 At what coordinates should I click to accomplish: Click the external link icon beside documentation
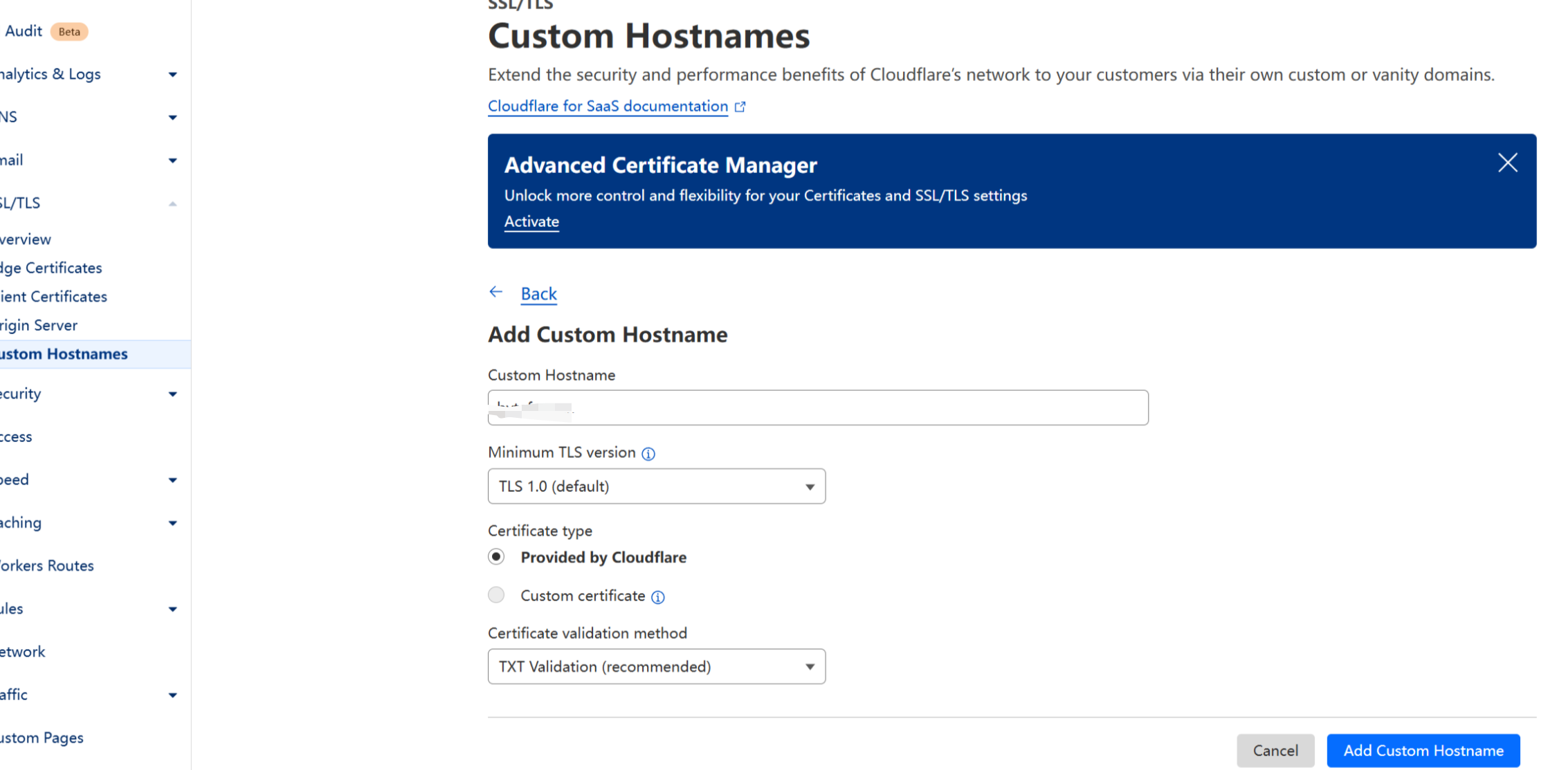(x=740, y=107)
